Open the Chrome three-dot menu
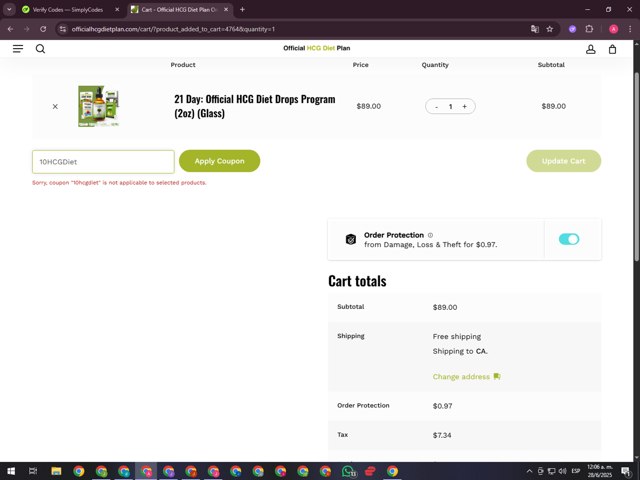Viewport: 640px width, 480px height. point(630,29)
